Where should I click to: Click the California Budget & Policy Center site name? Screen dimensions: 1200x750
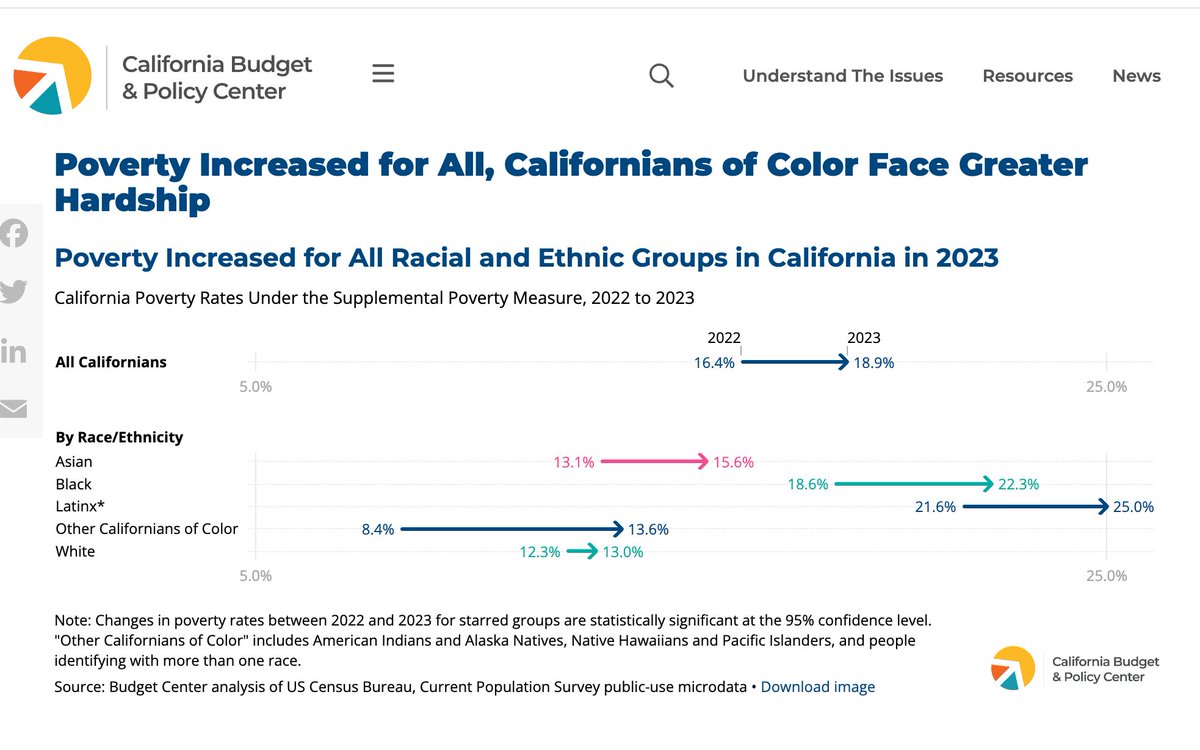point(217,78)
